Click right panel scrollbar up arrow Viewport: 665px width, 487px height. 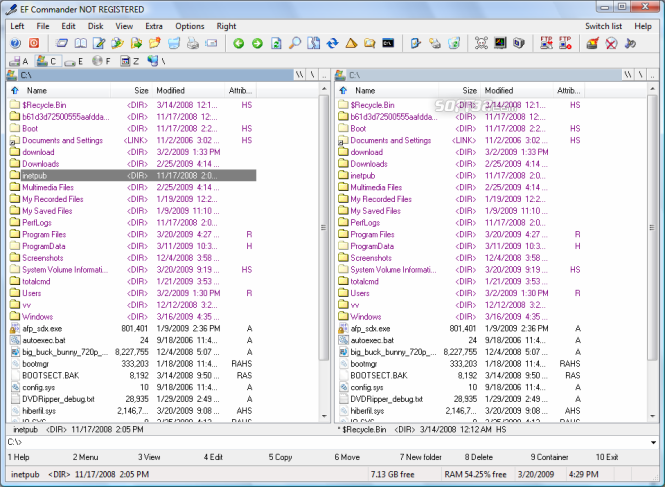[x=652, y=89]
